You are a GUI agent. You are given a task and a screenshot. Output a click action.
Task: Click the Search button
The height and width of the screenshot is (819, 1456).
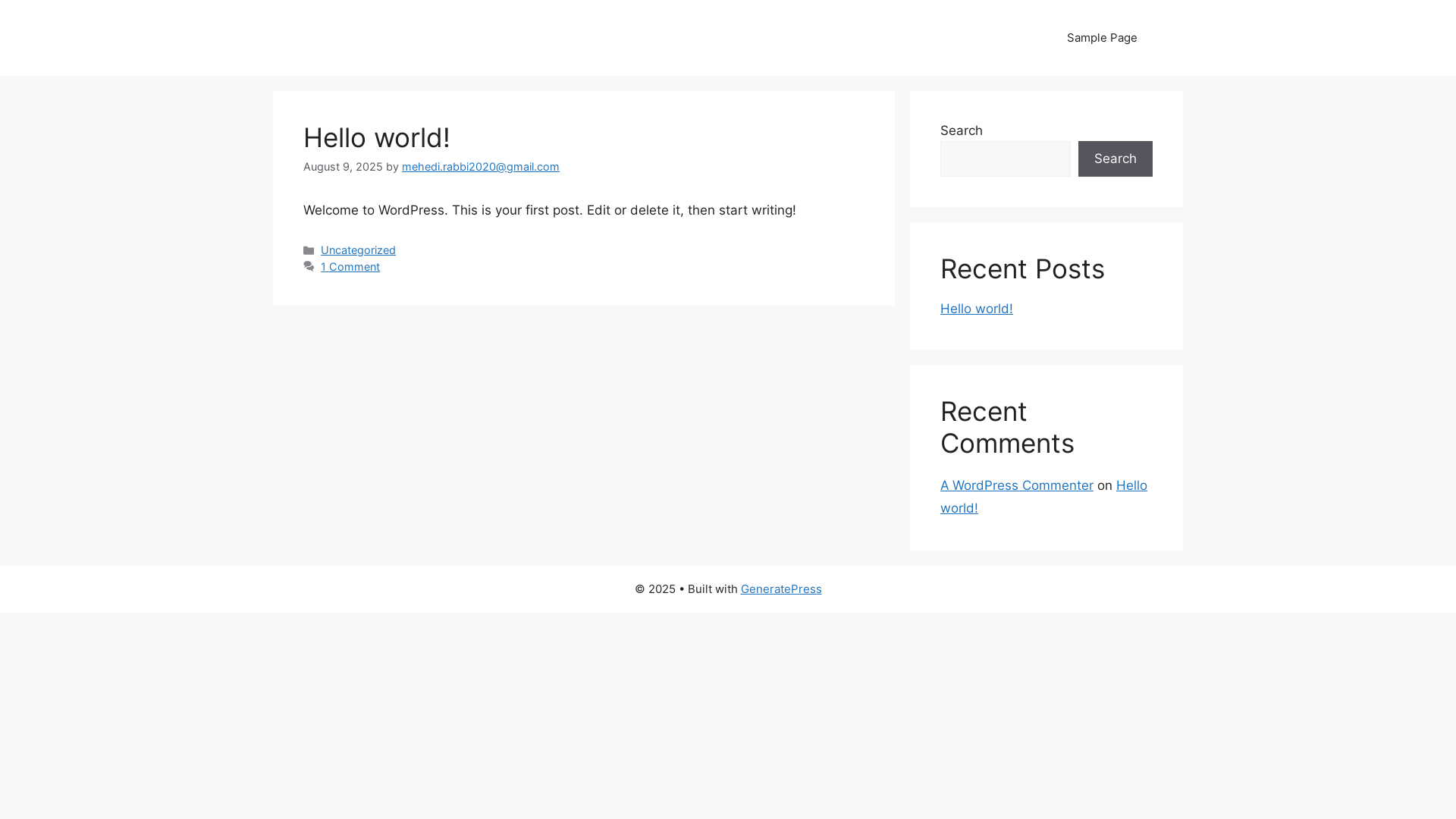point(1115,158)
